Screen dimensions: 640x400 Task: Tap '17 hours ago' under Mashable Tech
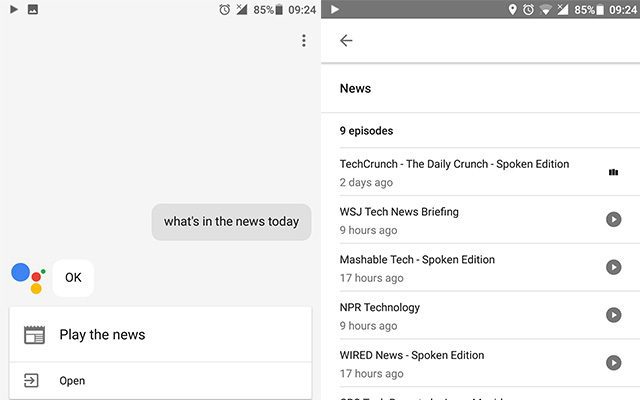(371, 278)
